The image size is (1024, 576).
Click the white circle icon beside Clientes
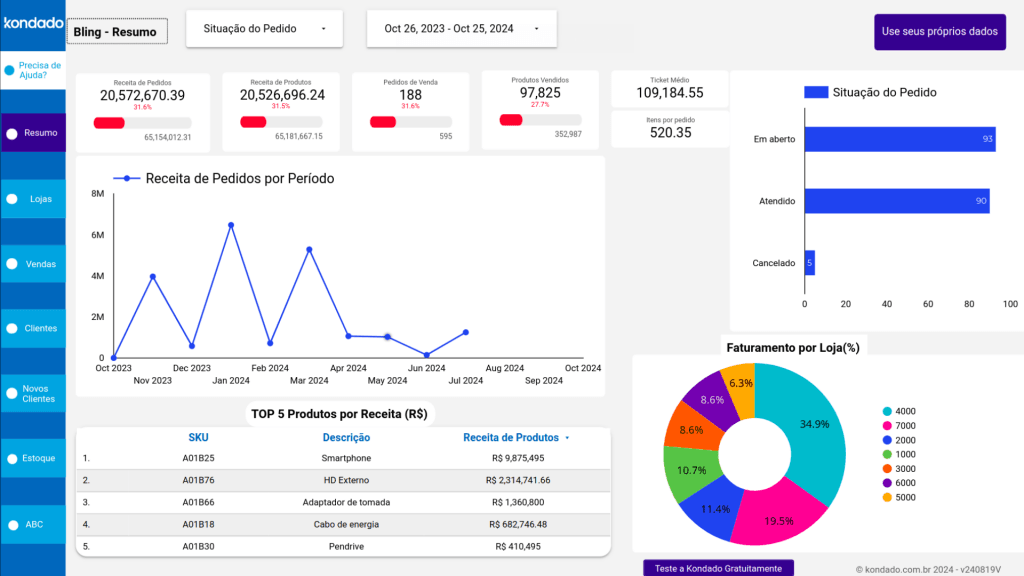coord(12,328)
